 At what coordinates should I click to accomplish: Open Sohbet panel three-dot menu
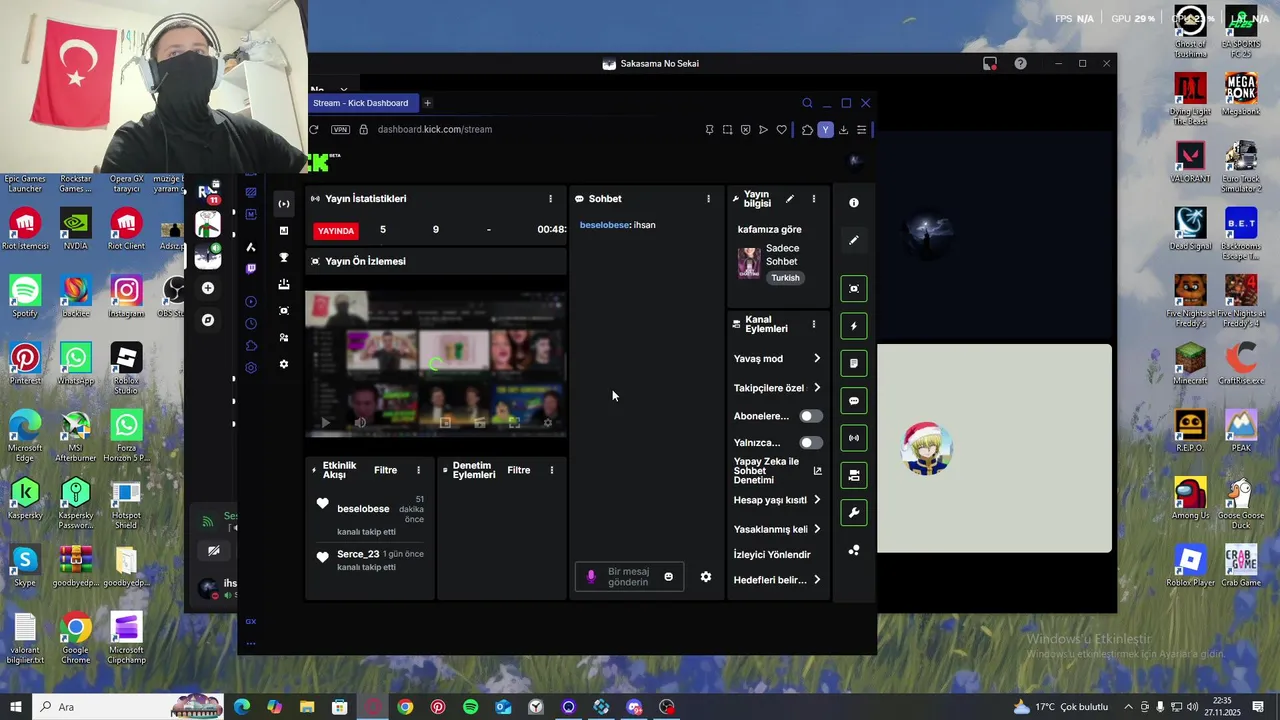point(709,199)
